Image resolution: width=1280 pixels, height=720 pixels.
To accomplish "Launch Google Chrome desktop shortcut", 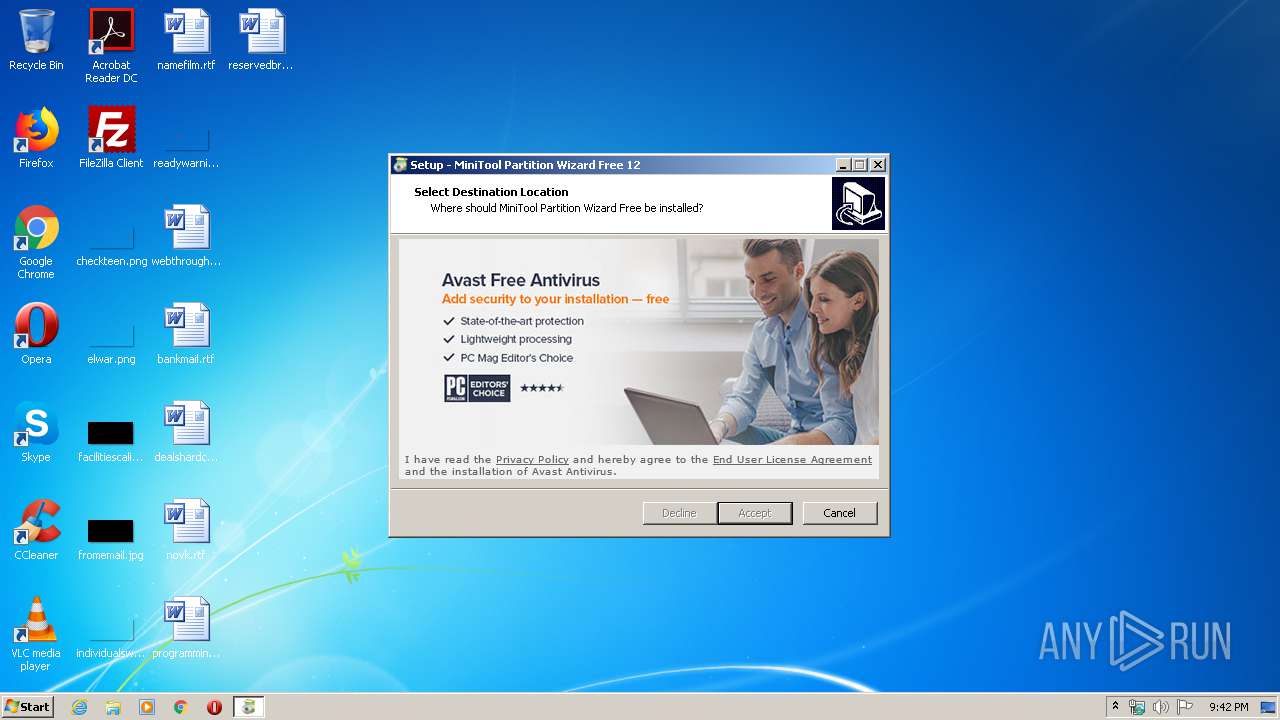I will [36, 243].
